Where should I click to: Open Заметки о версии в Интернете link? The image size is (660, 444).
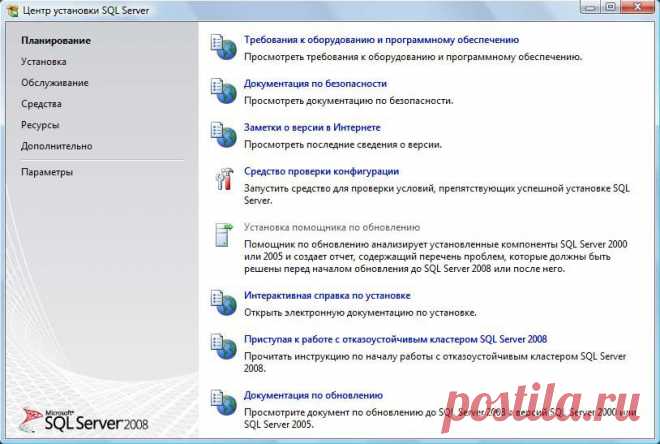(x=312, y=128)
